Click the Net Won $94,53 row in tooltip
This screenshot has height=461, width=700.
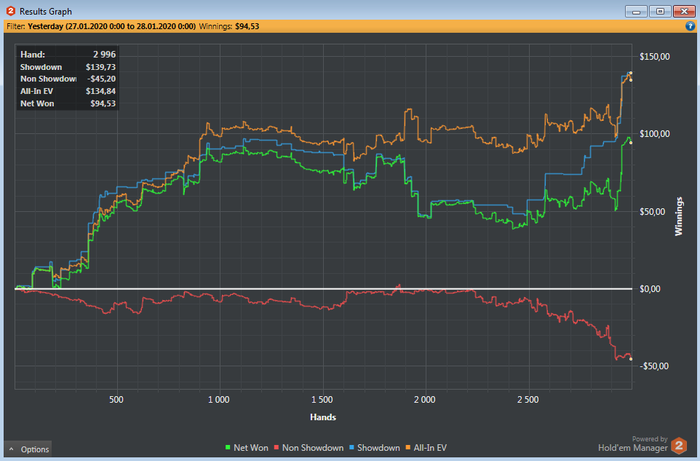68,104
